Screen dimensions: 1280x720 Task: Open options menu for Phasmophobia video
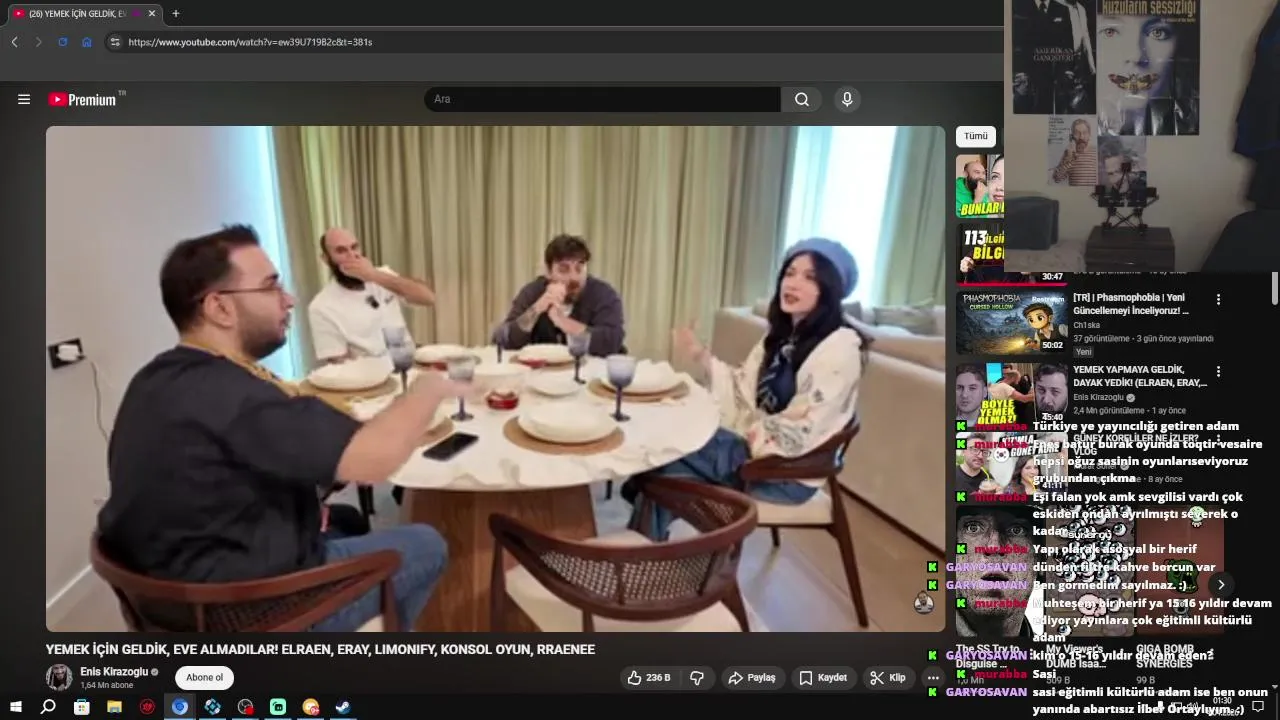coord(1218,299)
